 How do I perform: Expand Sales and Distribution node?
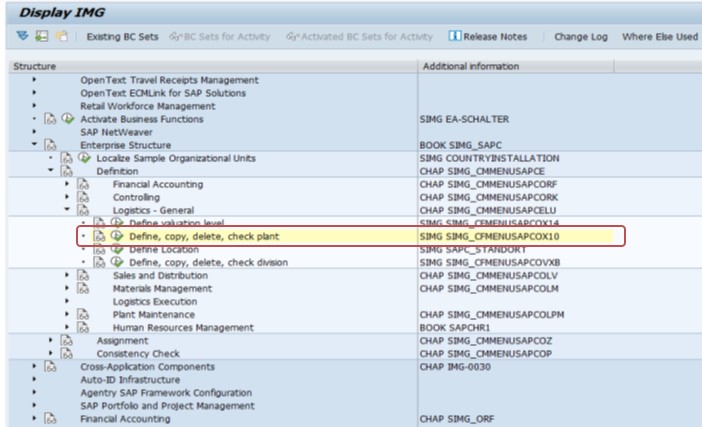(67, 275)
